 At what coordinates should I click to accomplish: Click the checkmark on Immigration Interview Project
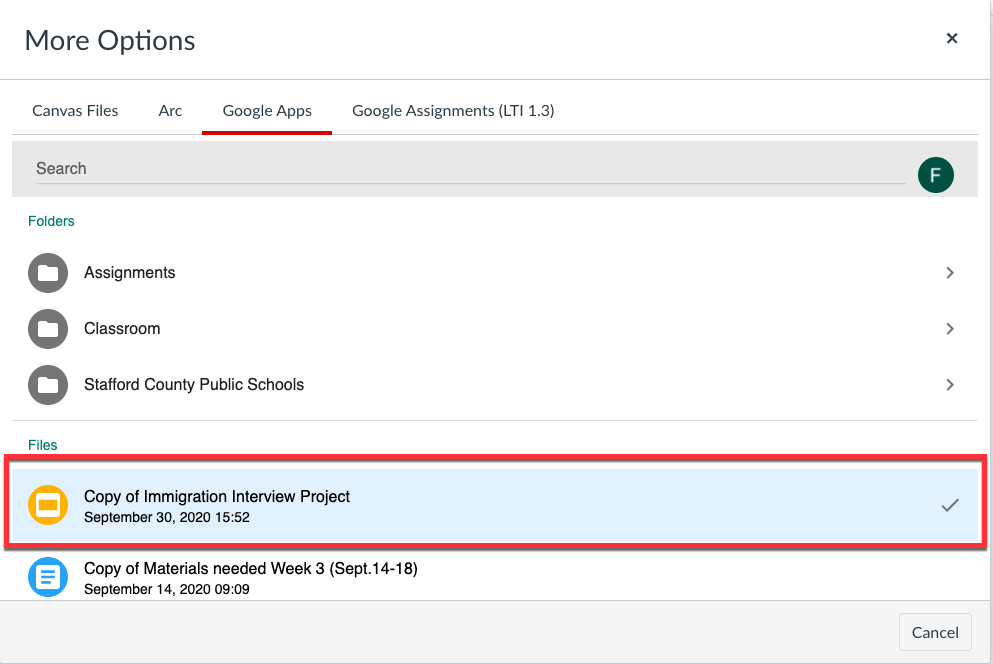pyautogui.click(x=949, y=505)
